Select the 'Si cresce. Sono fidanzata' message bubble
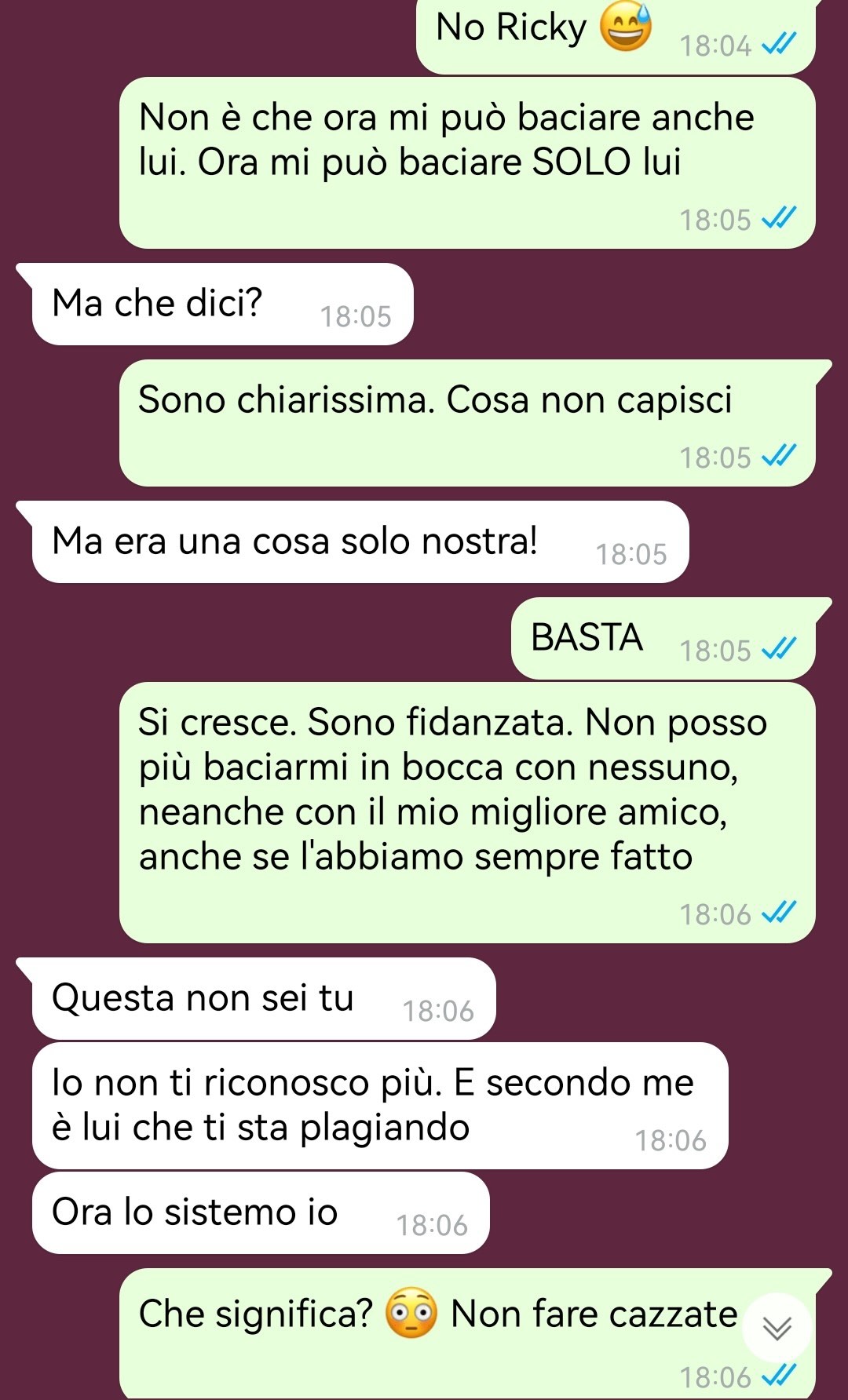 467,812
